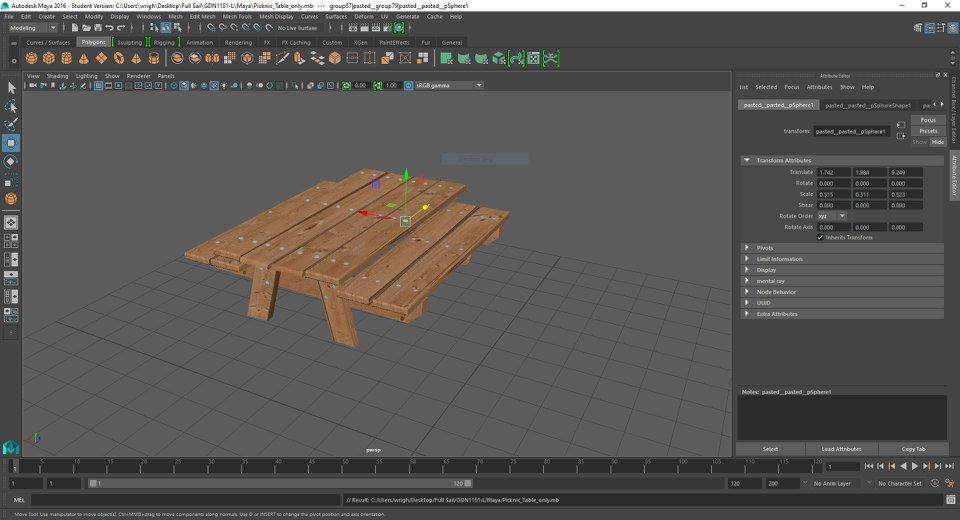Select the Lasso select tool
The image size is (960, 520).
click(x=11, y=107)
